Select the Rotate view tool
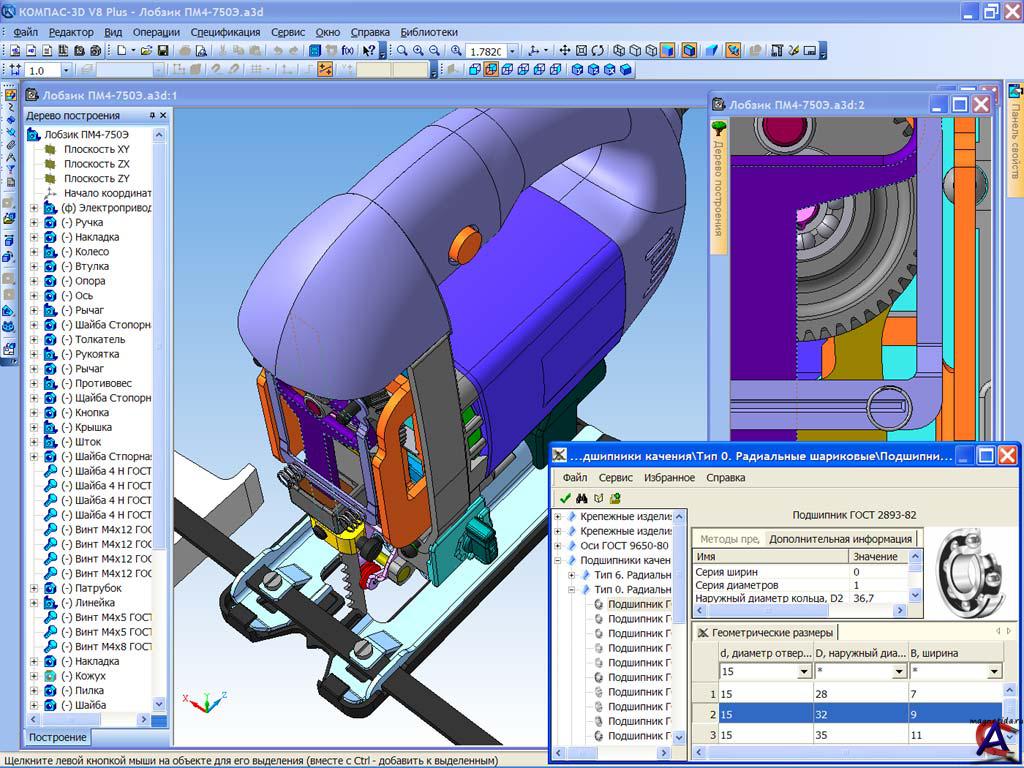Viewport: 1024px width, 768px height. coord(597,50)
